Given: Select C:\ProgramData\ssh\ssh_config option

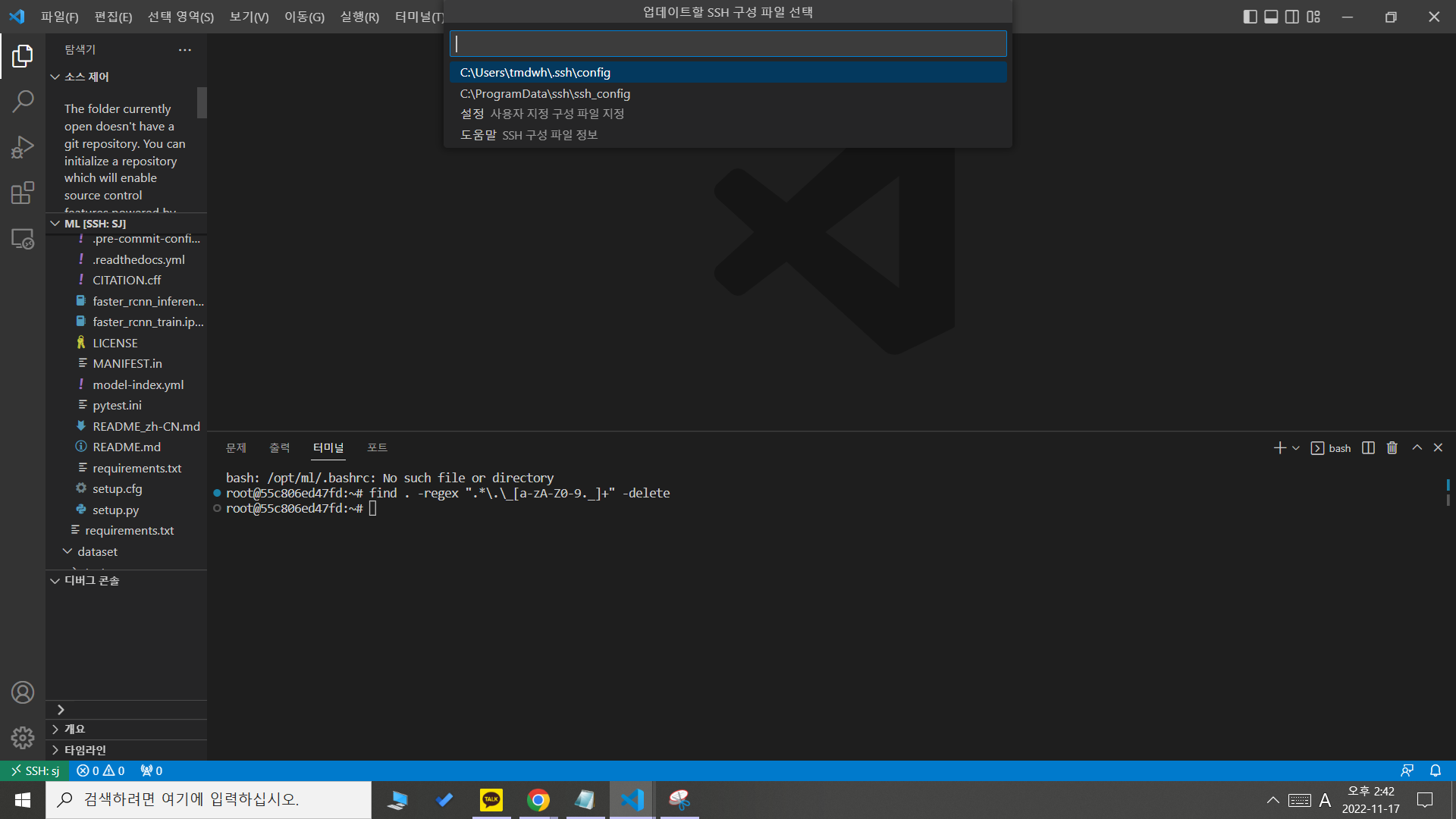Looking at the screenshot, I should tap(544, 93).
